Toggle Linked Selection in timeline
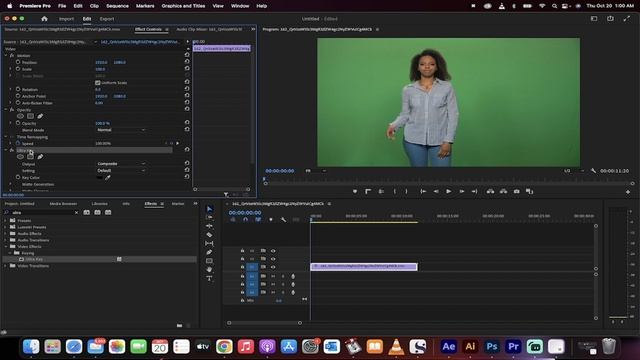 (258, 220)
